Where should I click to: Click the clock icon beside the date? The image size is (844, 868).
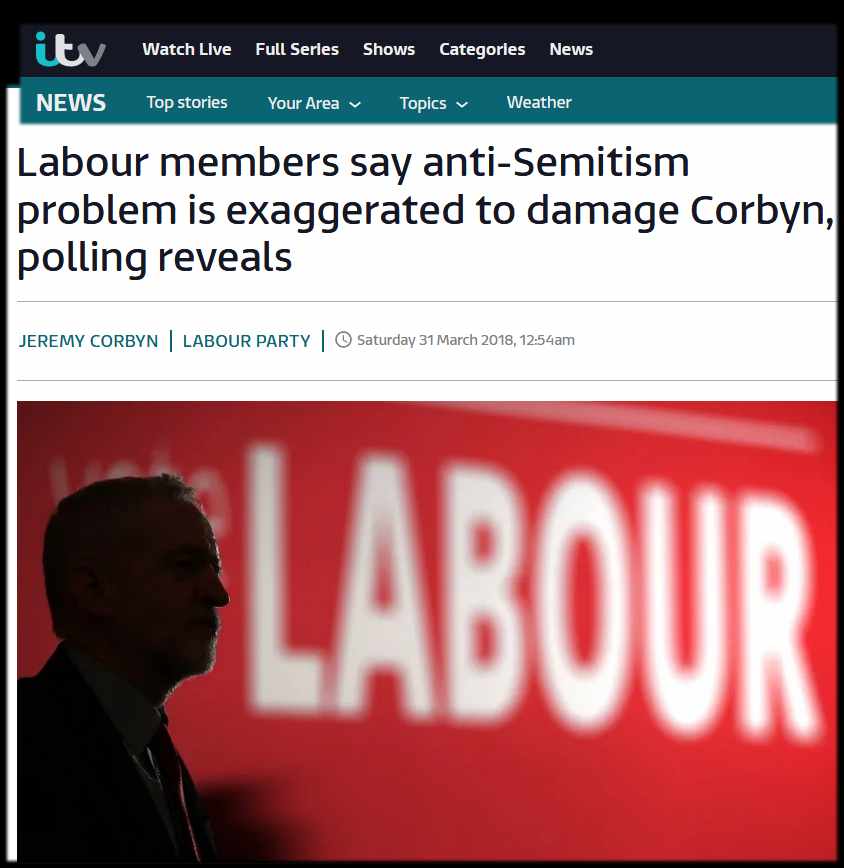[x=344, y=339]
